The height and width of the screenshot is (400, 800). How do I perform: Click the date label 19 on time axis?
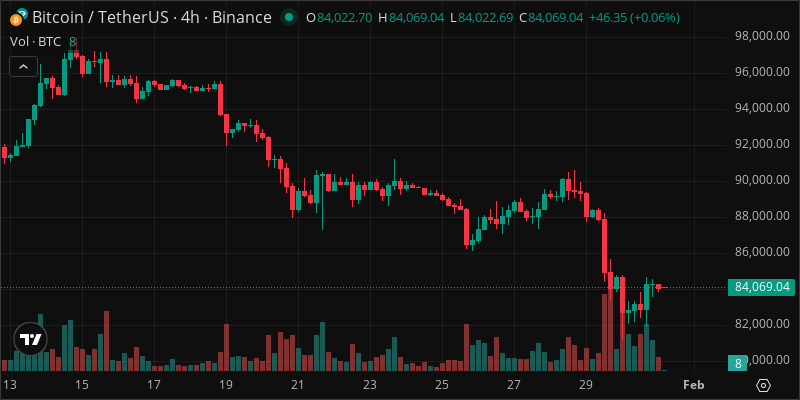tap(226, 384)
